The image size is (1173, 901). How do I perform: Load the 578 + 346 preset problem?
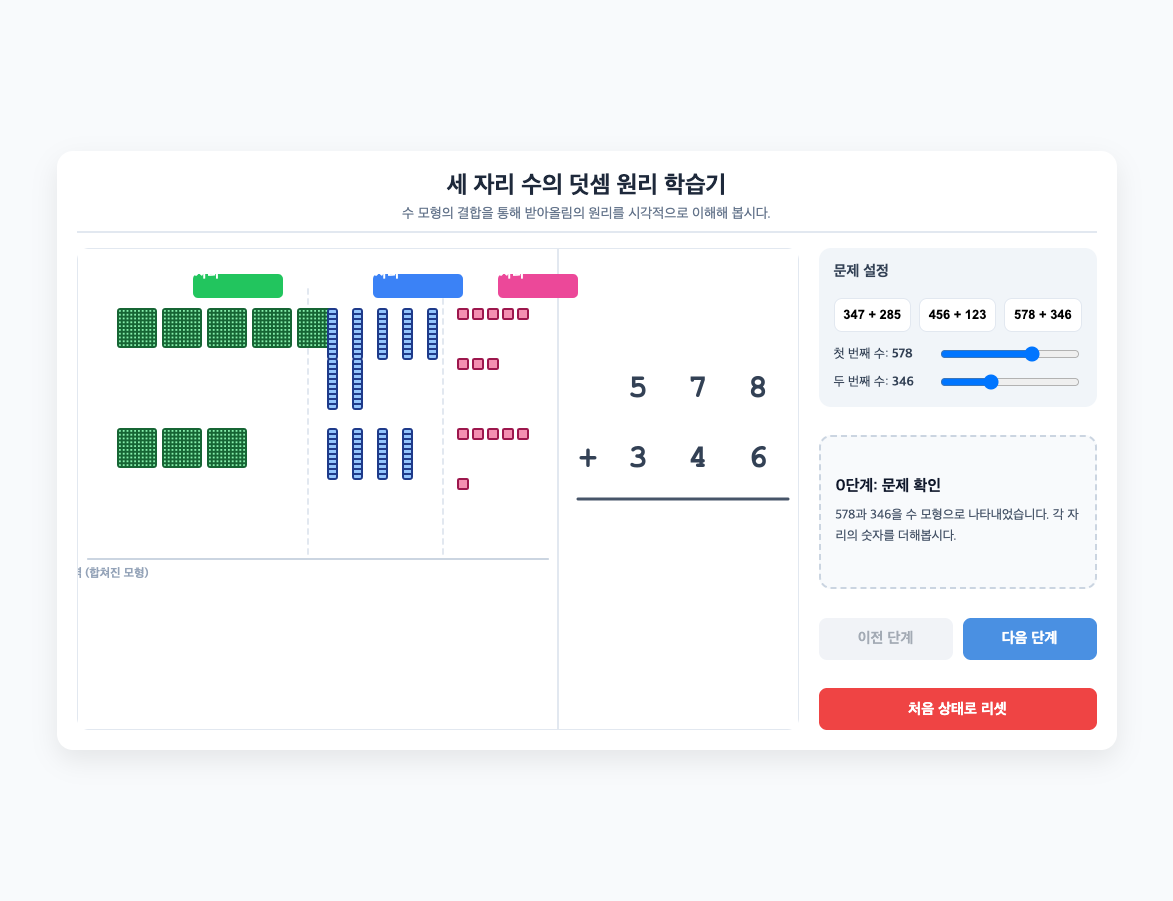tap(1042, 315)
